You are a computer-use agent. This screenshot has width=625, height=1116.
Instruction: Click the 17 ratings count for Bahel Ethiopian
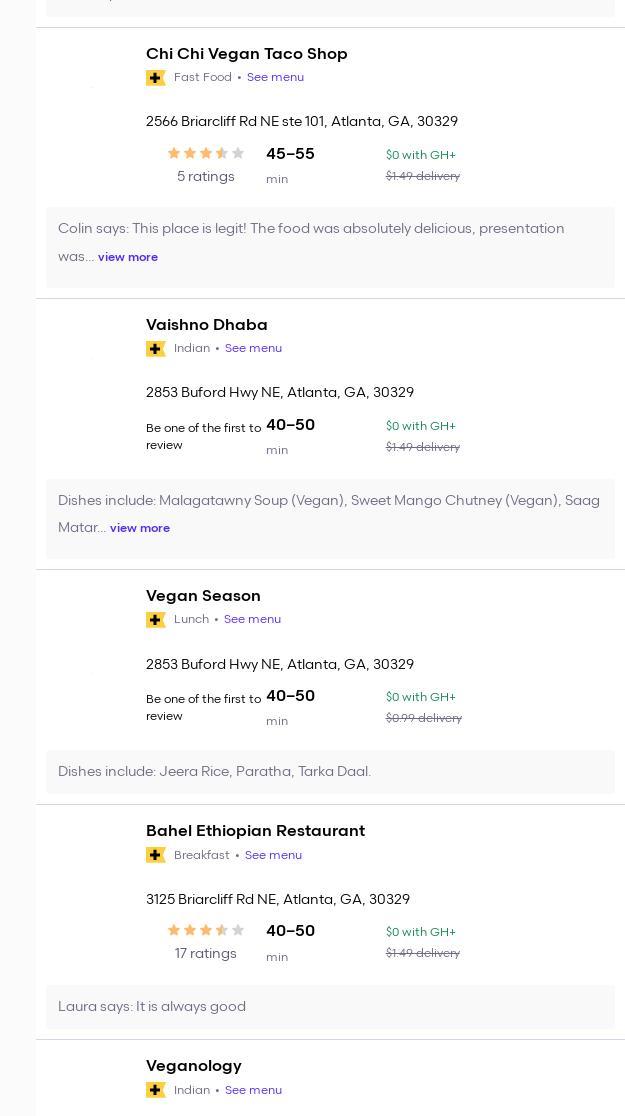coord(205,953)
